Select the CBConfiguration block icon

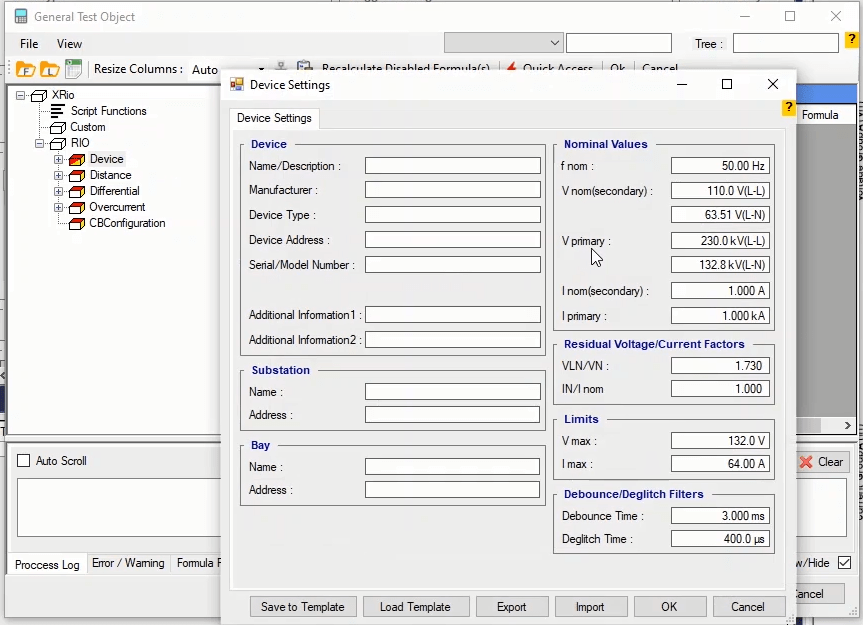[x=76, y=223]
